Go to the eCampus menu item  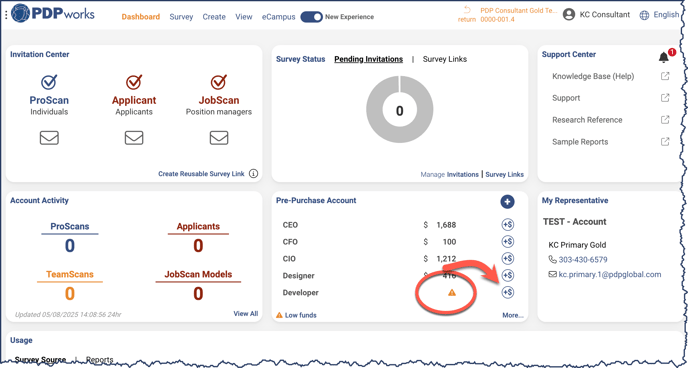click(279, 17)
